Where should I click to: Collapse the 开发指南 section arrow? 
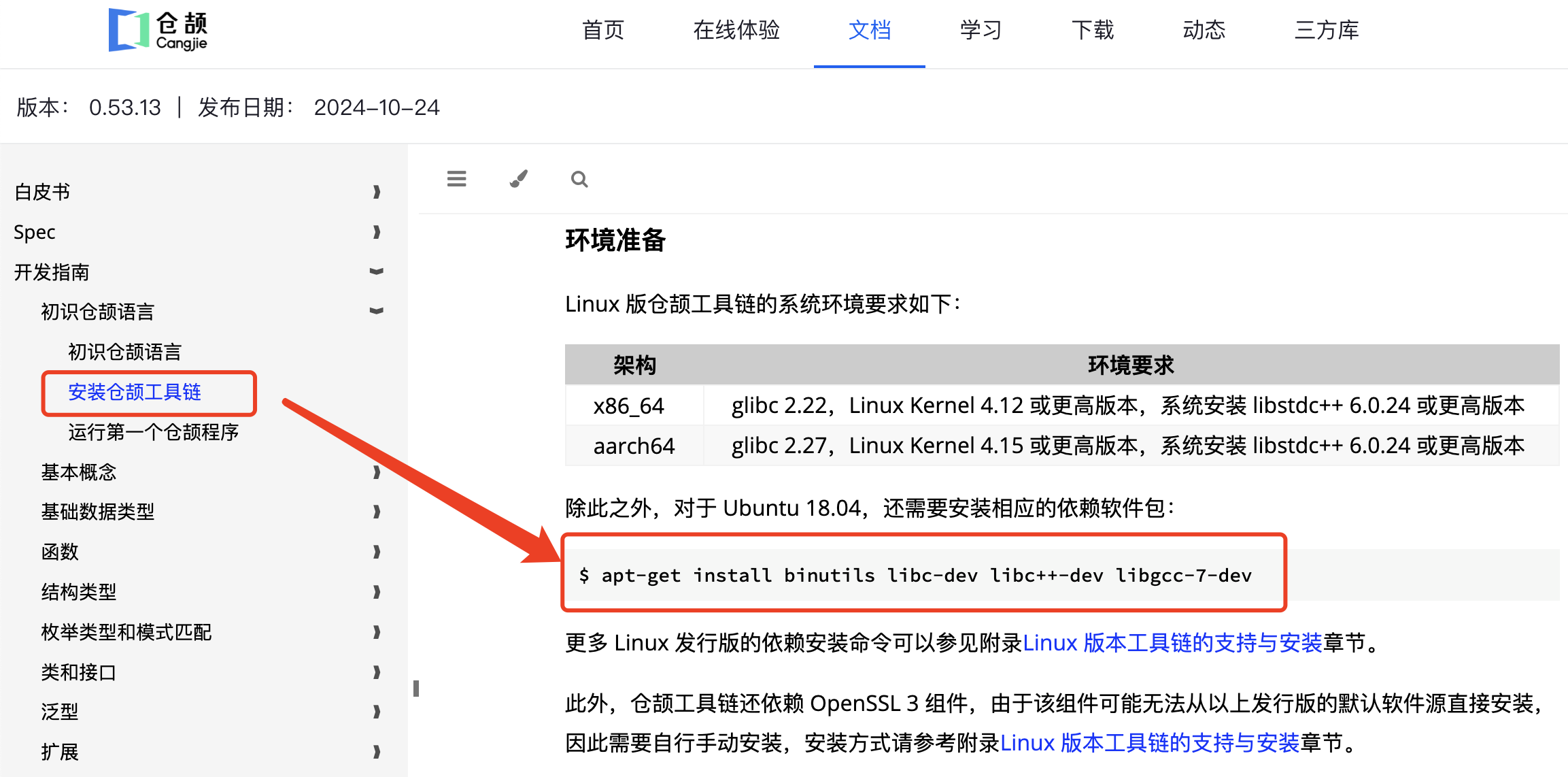[x=377, y=271]
